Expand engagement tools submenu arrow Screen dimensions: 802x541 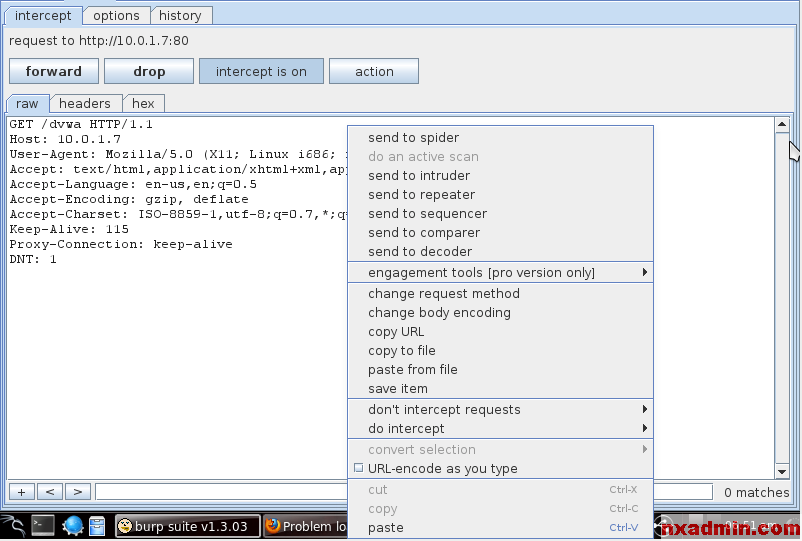click(645, 272)
